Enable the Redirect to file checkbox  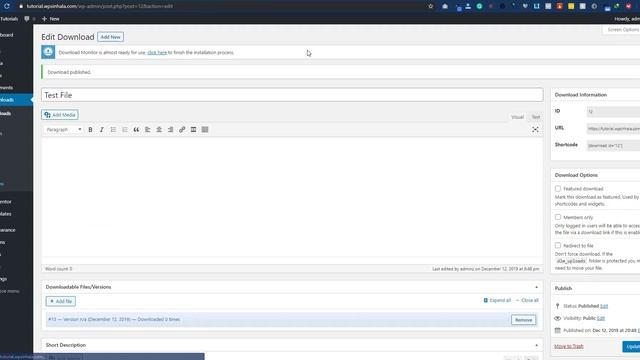click(558, 245)
